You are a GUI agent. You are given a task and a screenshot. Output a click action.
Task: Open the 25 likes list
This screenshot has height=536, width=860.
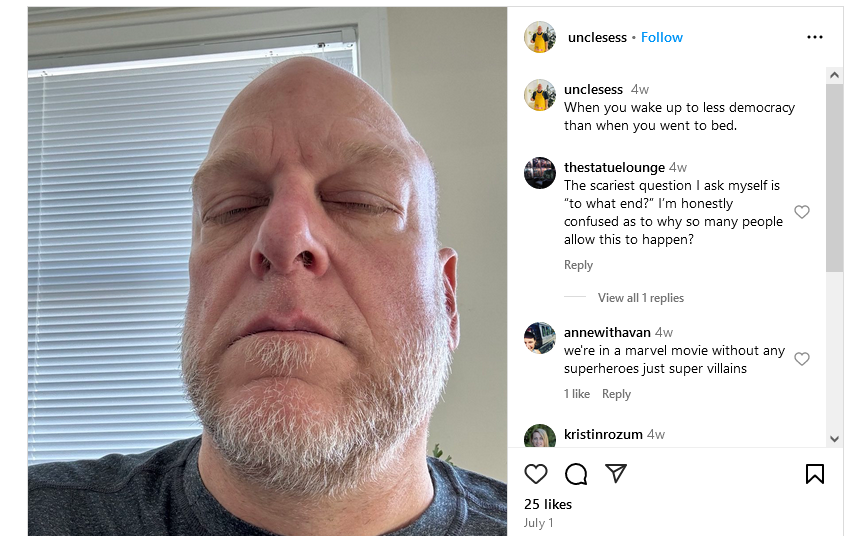coord(547,504)
